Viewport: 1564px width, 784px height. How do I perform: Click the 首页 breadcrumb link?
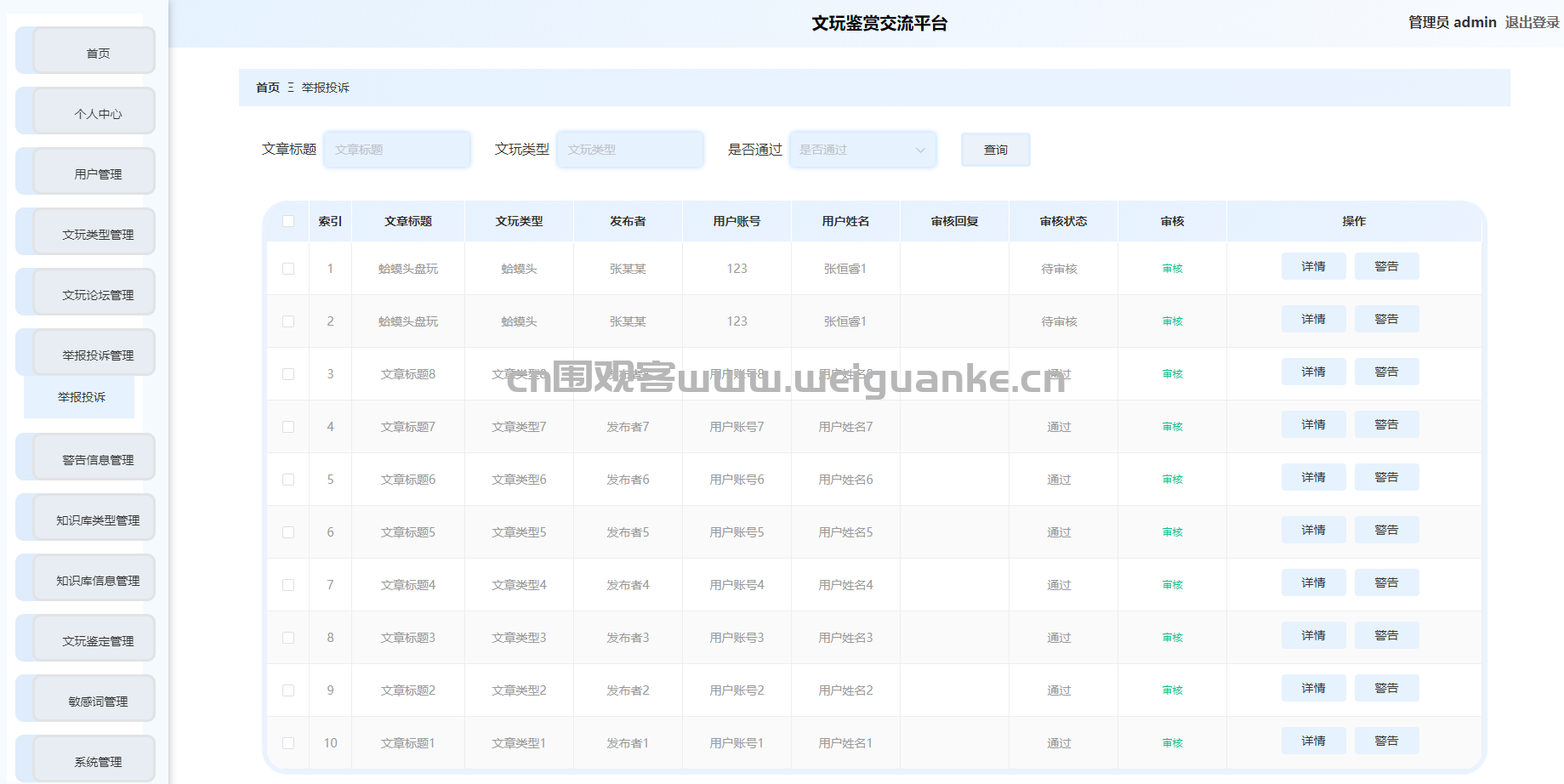coord(267,88)
